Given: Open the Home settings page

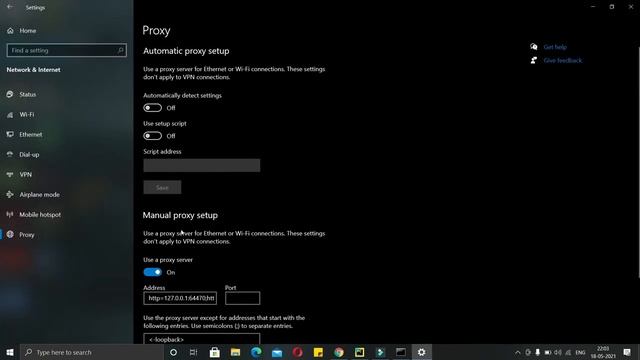Looking at the screenshot, I should point(27,31).
